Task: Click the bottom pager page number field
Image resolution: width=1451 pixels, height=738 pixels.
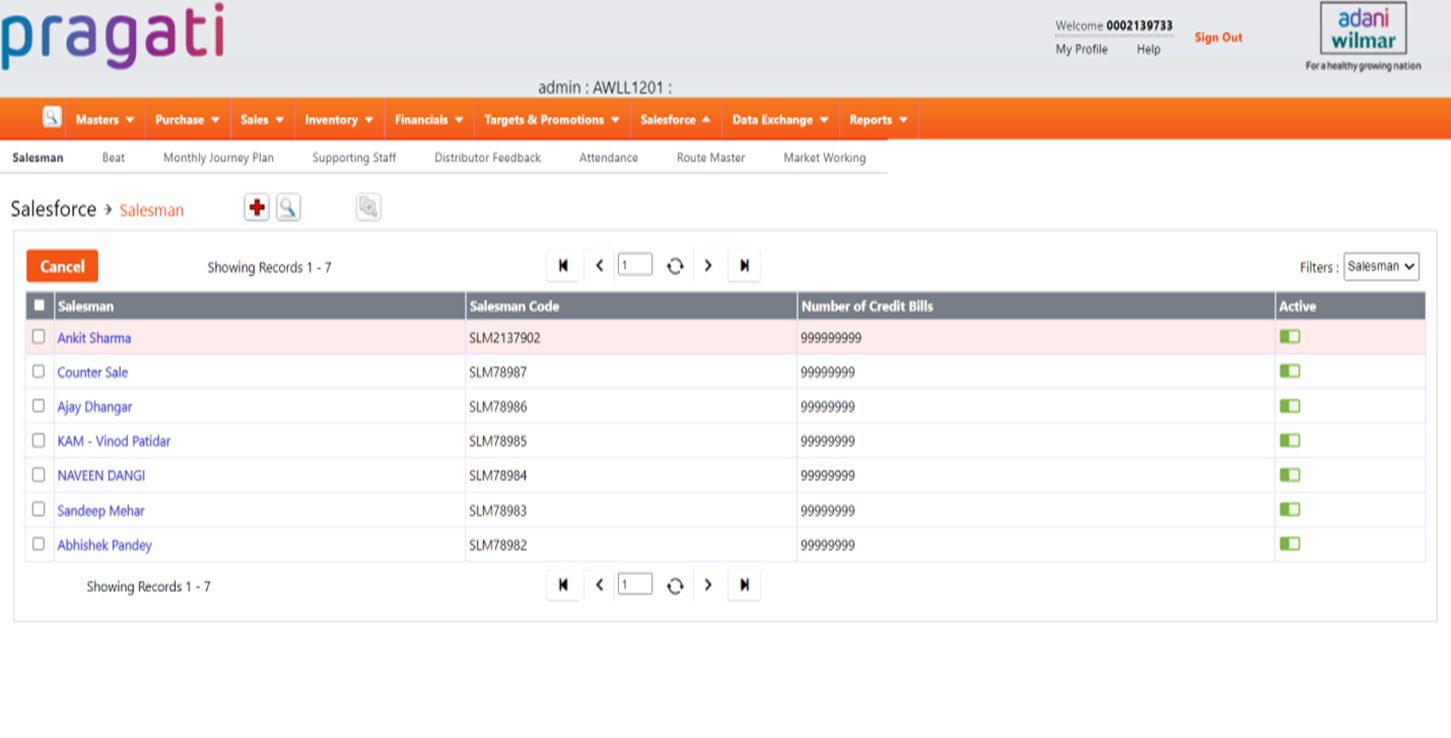Action: [635, 584]
